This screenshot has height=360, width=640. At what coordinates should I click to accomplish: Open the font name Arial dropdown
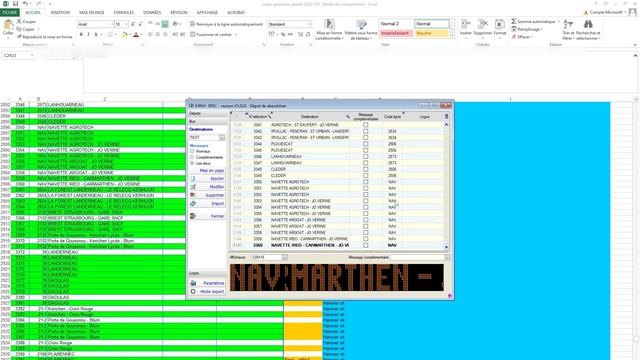(x=112, y=24)
